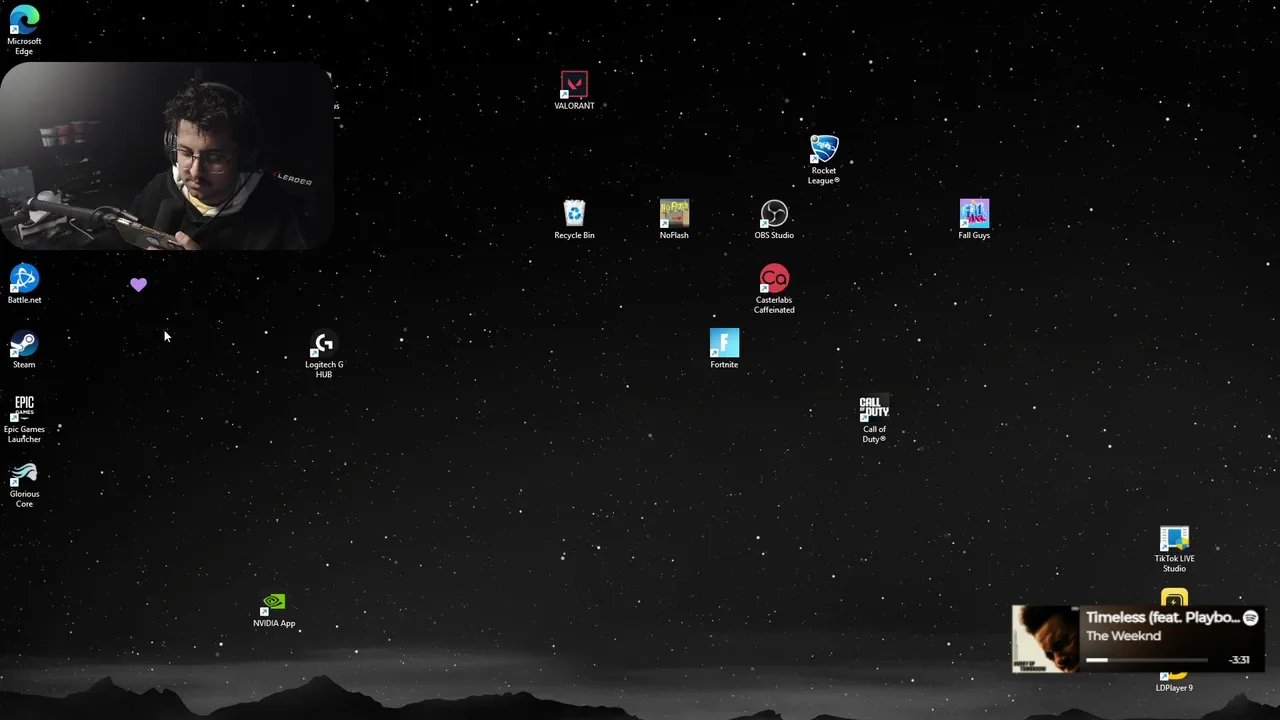The width and height of the screenshot is (1280, 720).
Task: Click the Timeless song title text
Action: coord(1162,618)
